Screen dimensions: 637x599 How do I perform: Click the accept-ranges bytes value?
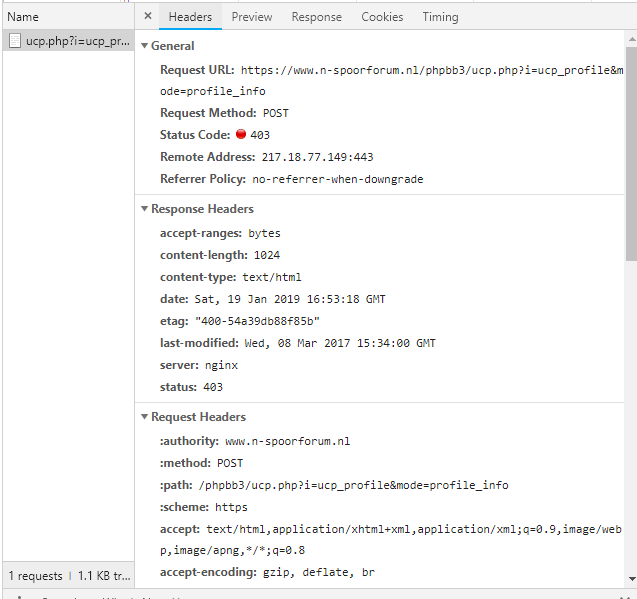264,233
